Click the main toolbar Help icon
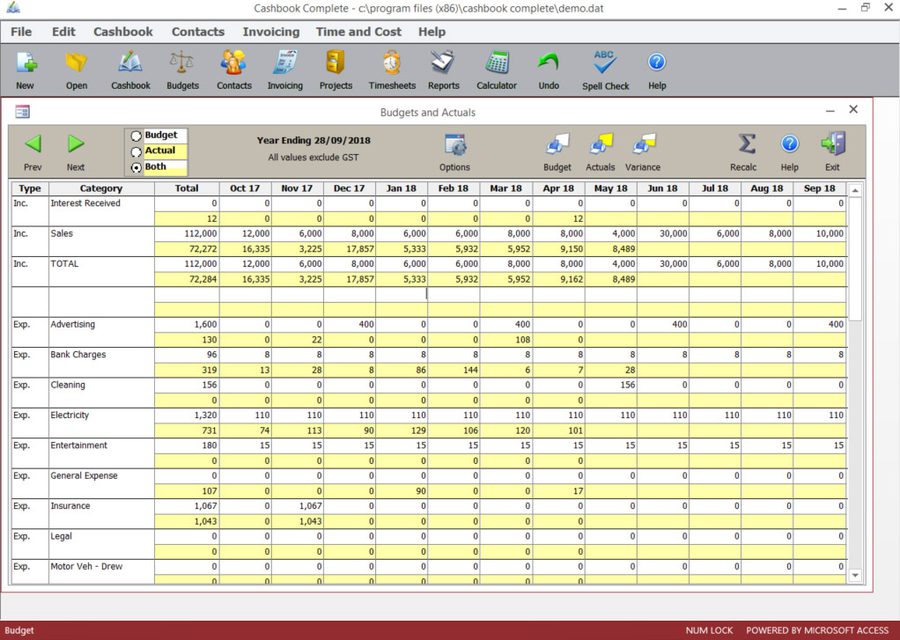The width and height of the screenshot is (900, 640). (657, 62)
